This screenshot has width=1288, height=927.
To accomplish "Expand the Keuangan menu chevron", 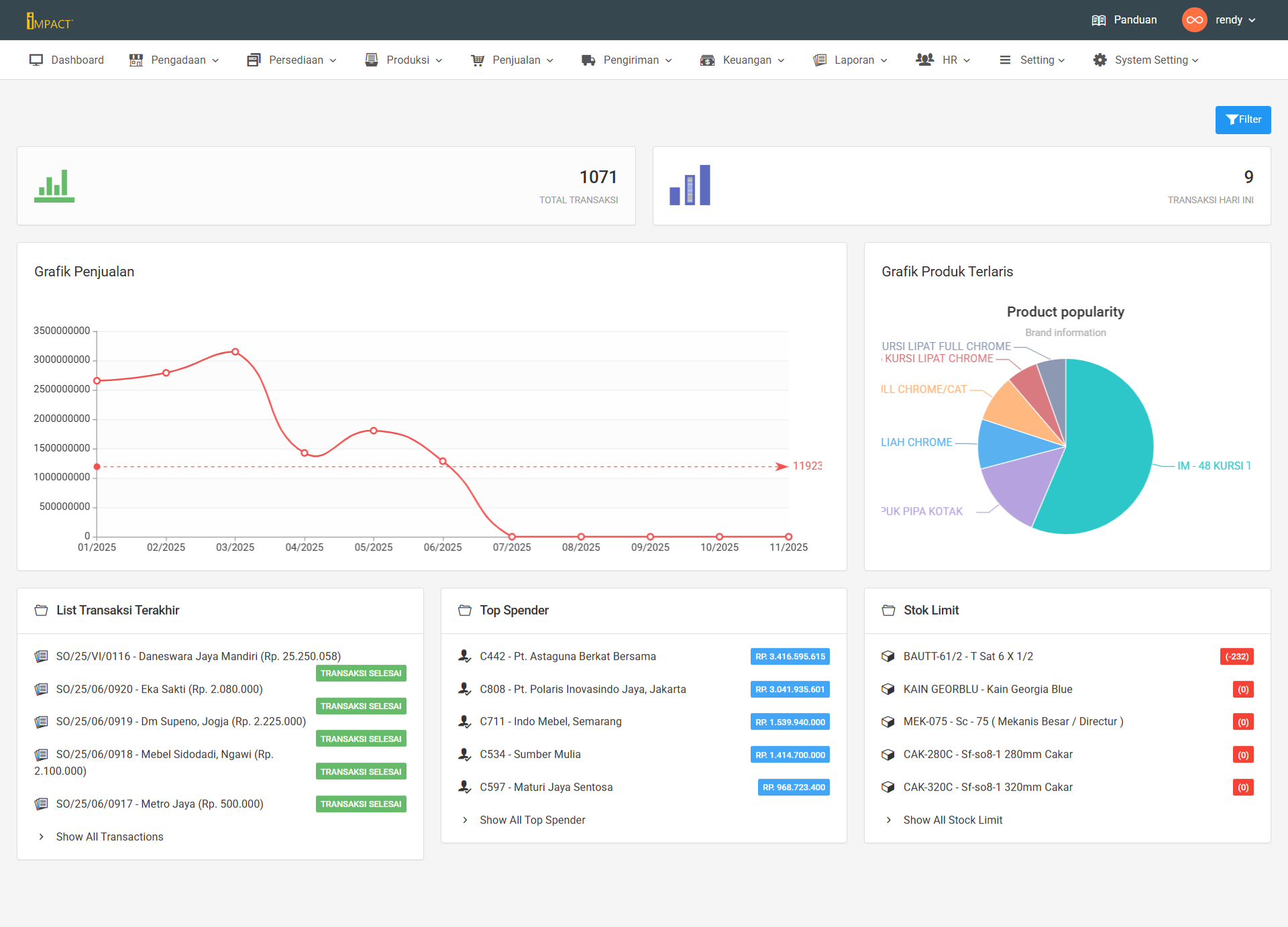I will [x=781, y=60].
